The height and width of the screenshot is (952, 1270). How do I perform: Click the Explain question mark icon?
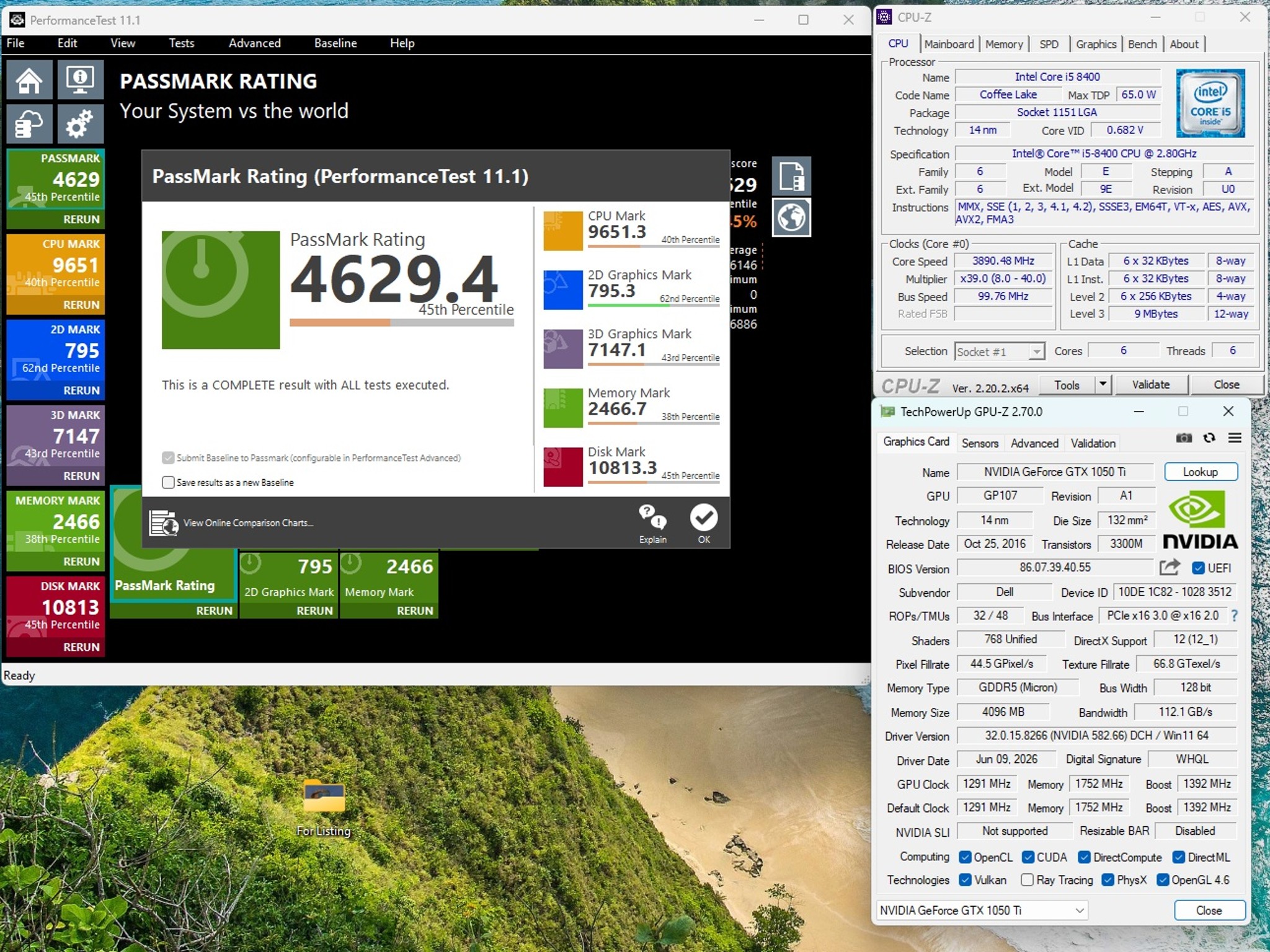(652, 517)
